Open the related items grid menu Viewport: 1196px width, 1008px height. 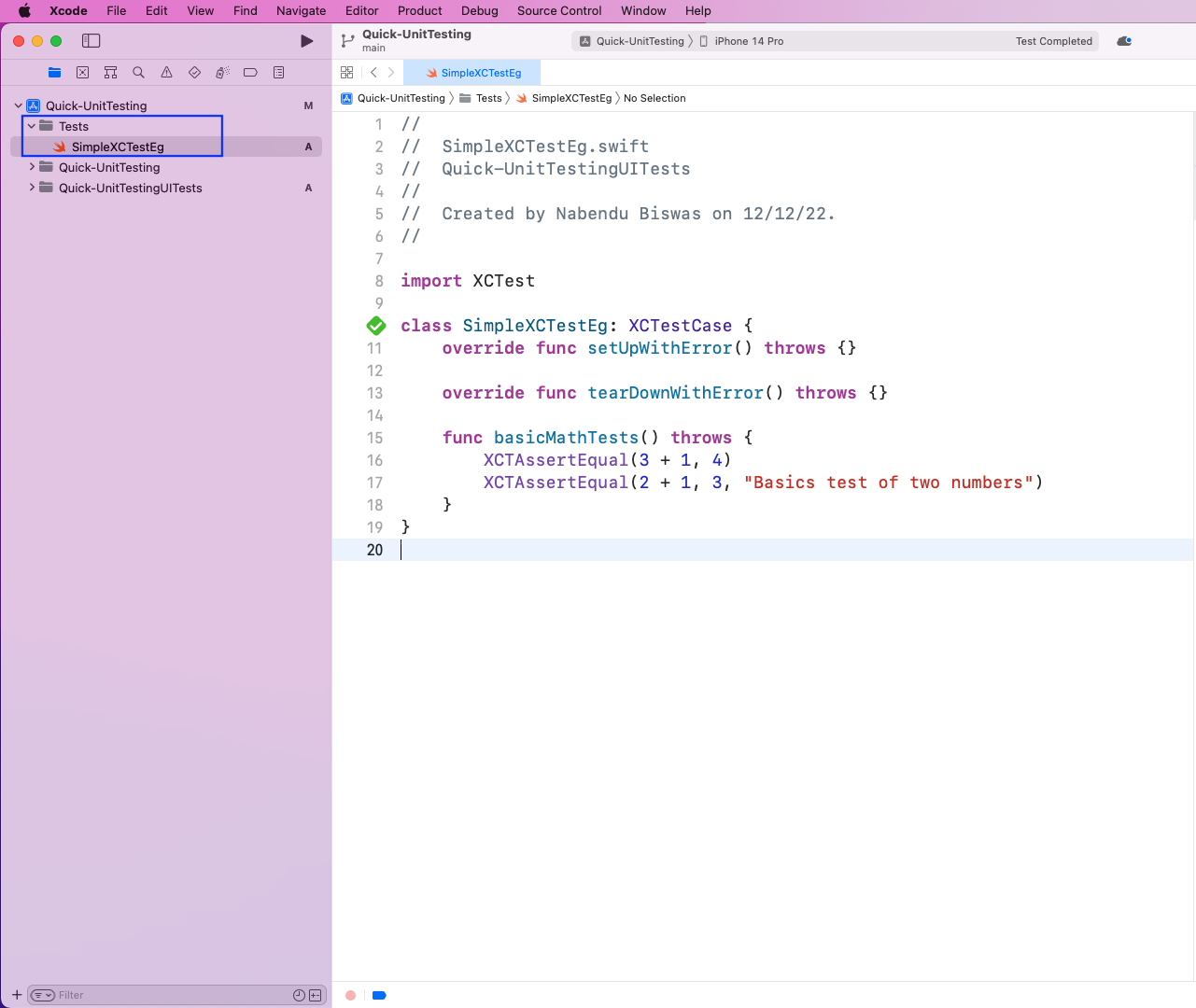click(x=347, y=73)
